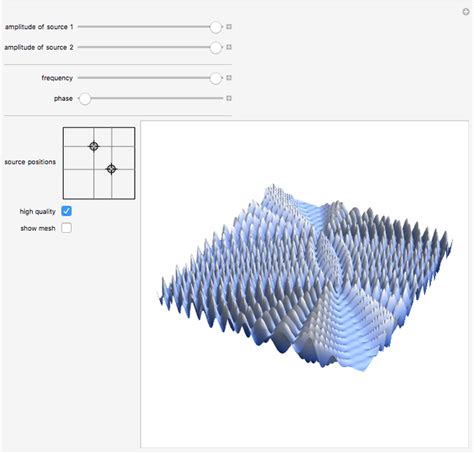
Task: Click the 'amplitude of source 1' label
Action: [x=39, y=27]
